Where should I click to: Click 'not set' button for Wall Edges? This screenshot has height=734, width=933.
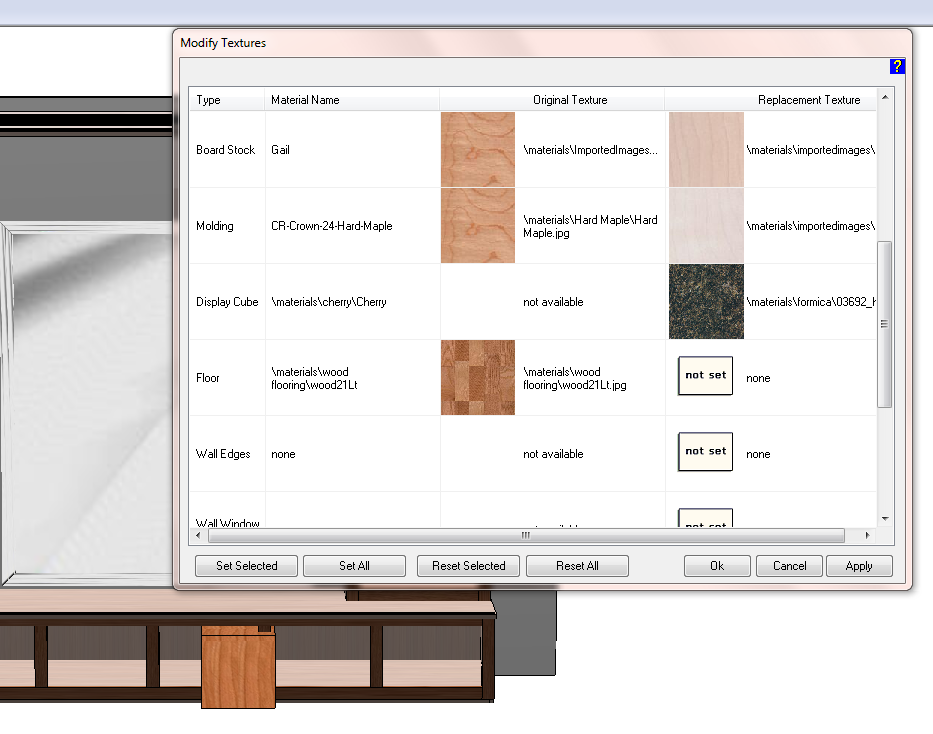(x=705, y=452)
